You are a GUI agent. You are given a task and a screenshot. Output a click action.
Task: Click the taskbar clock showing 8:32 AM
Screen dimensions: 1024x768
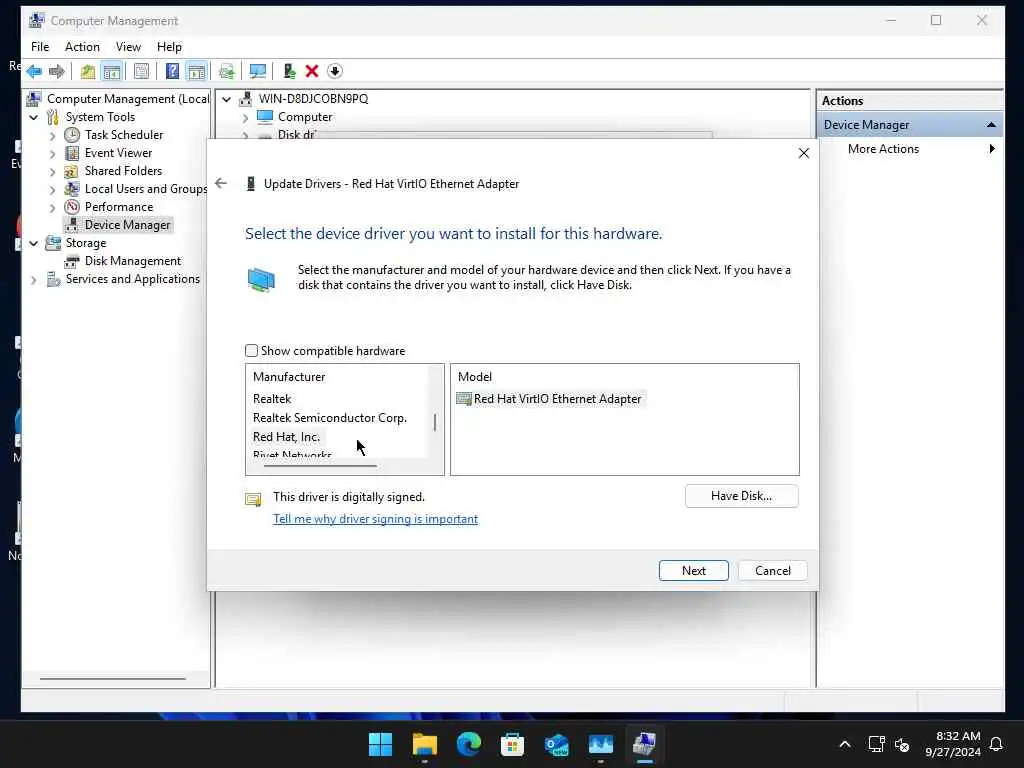(953, 744)
